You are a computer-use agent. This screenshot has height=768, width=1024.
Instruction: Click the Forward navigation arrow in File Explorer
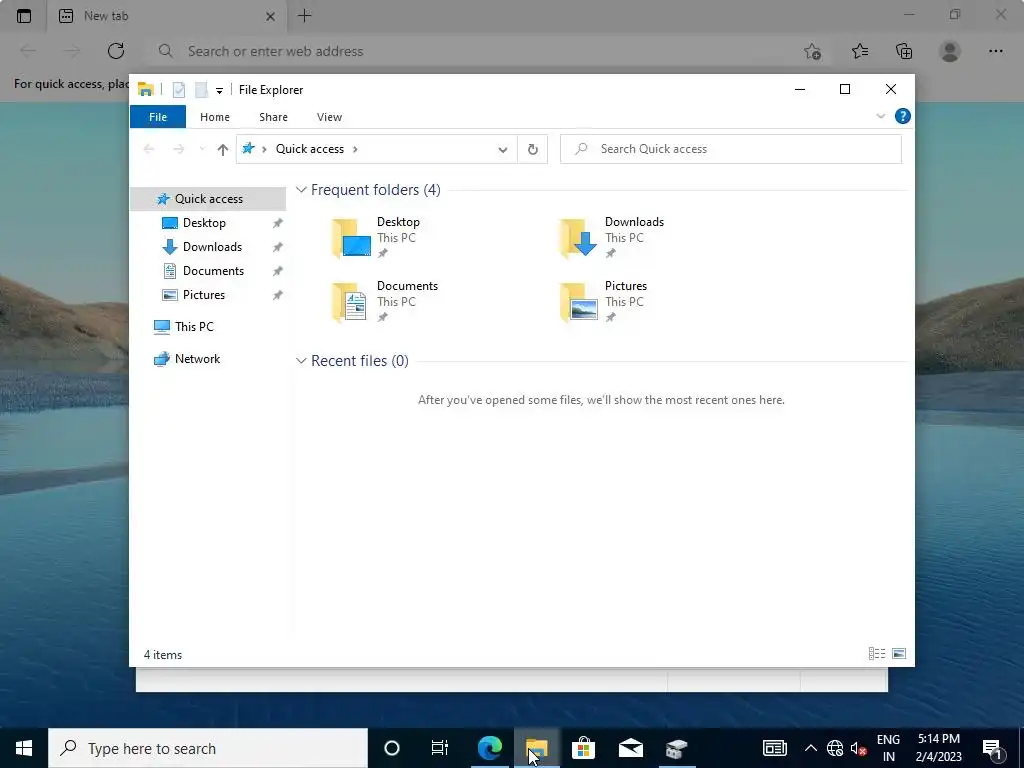coord(178,150)
